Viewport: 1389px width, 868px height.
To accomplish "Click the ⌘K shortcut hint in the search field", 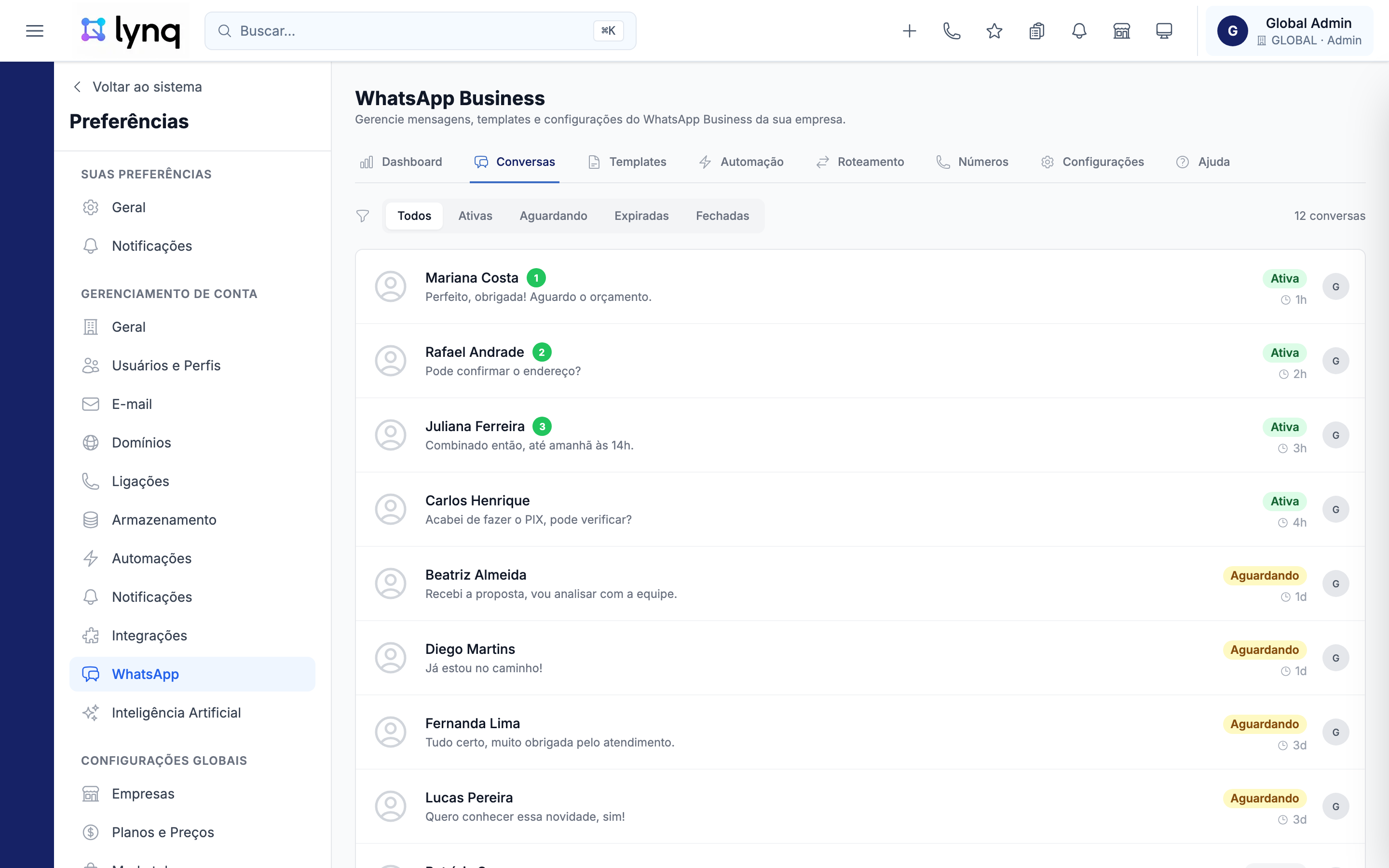I will coord(608,31).
